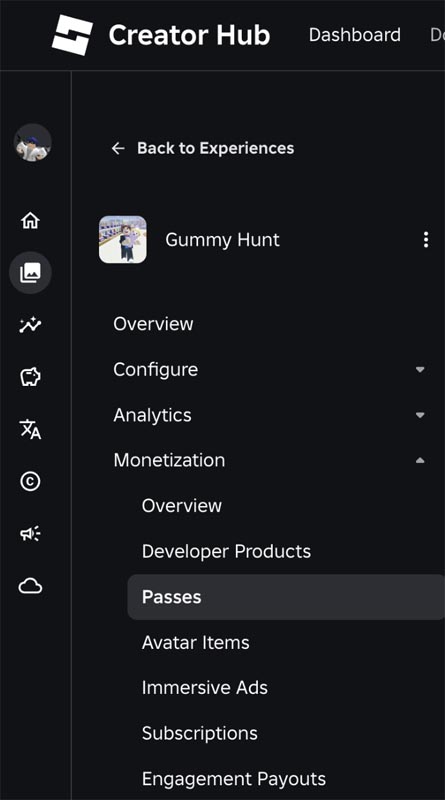Open the Avatar Items page
Screen dimensions: 445x800
coord(196,642)
